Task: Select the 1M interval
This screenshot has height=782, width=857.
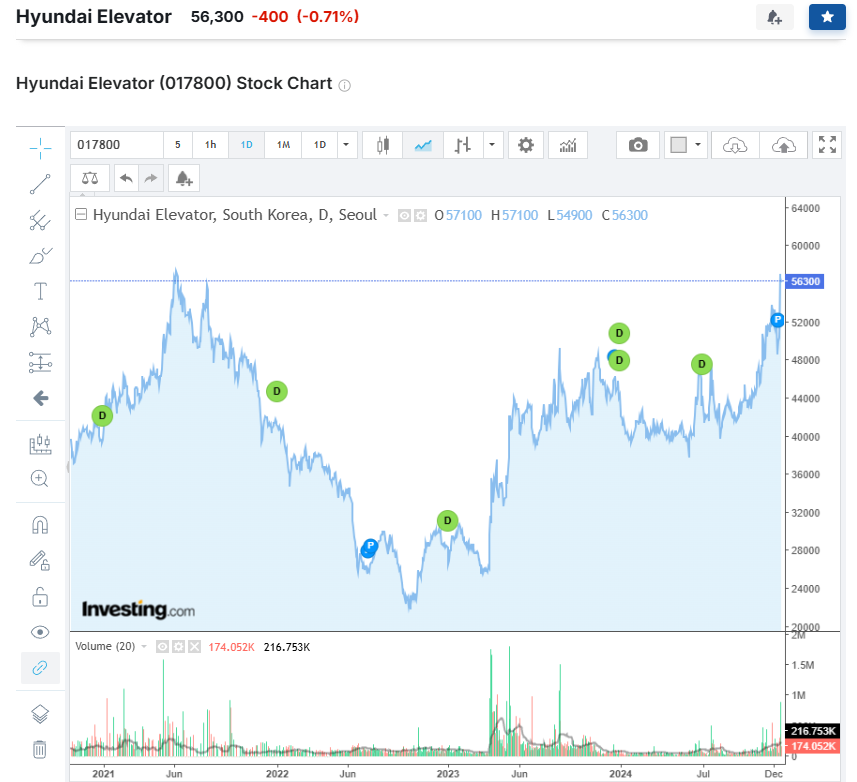Action: (x=283, y=145)
